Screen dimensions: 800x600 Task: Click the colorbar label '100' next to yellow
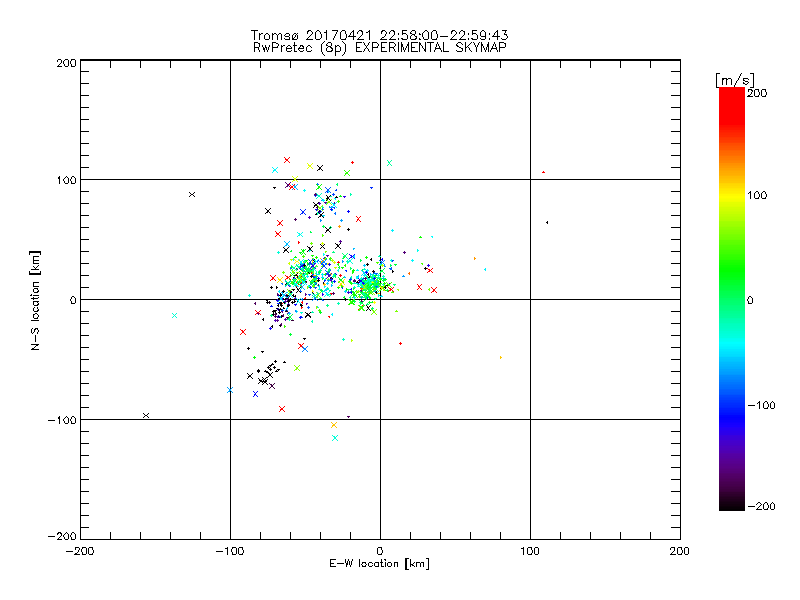(x=757, y=195)
